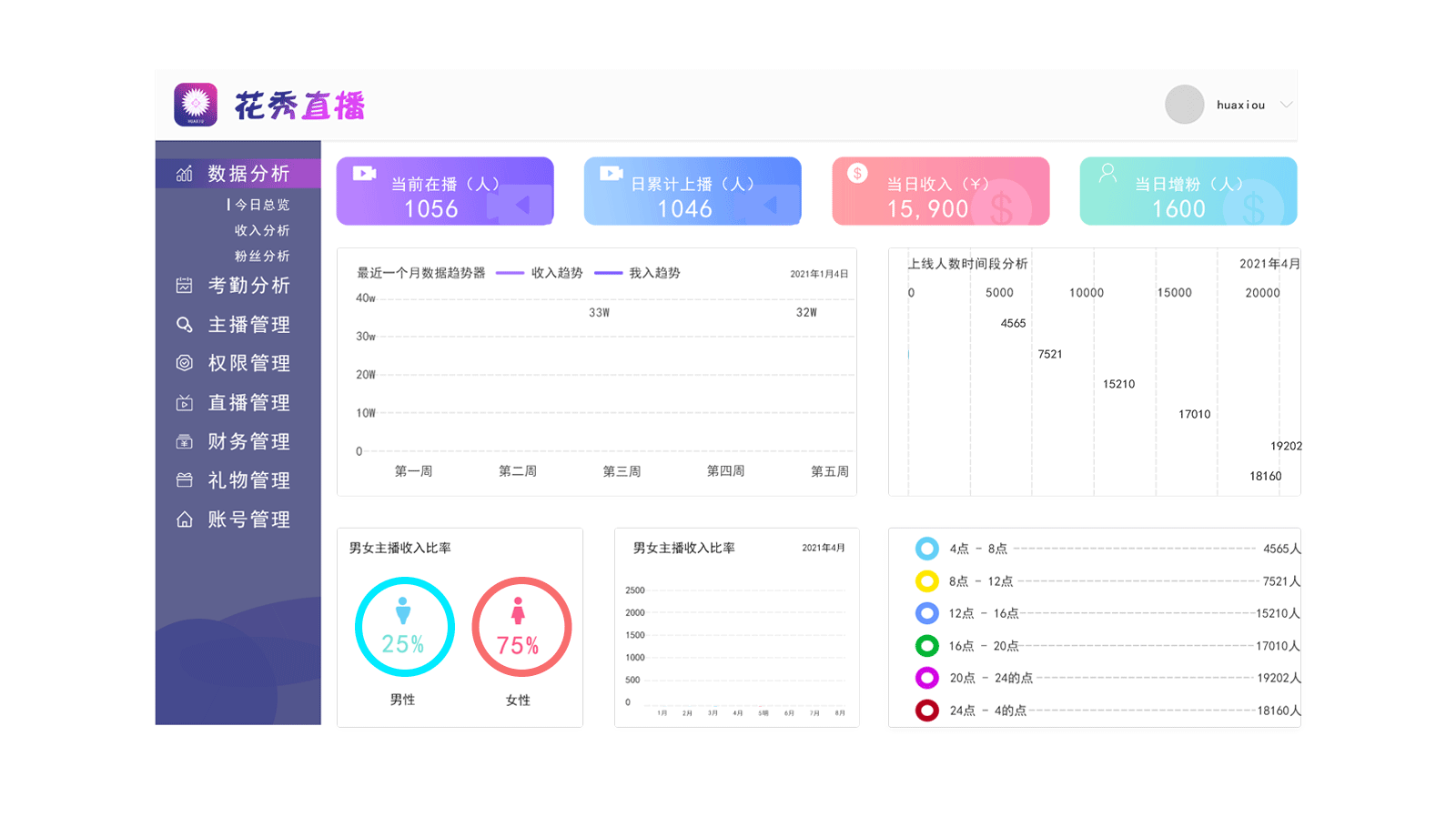Viewport: 1456px width, 817px height.
Task: Click the light blue 4点-8点 legend swatch
Action: [x=926, y=549]
